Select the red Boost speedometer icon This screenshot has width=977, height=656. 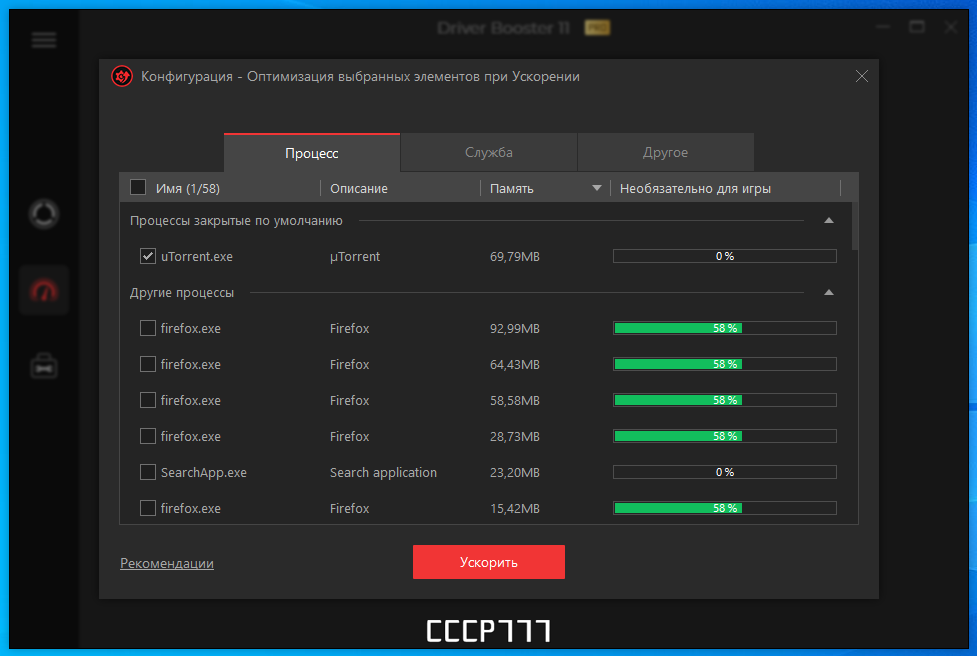coord(44,290)
